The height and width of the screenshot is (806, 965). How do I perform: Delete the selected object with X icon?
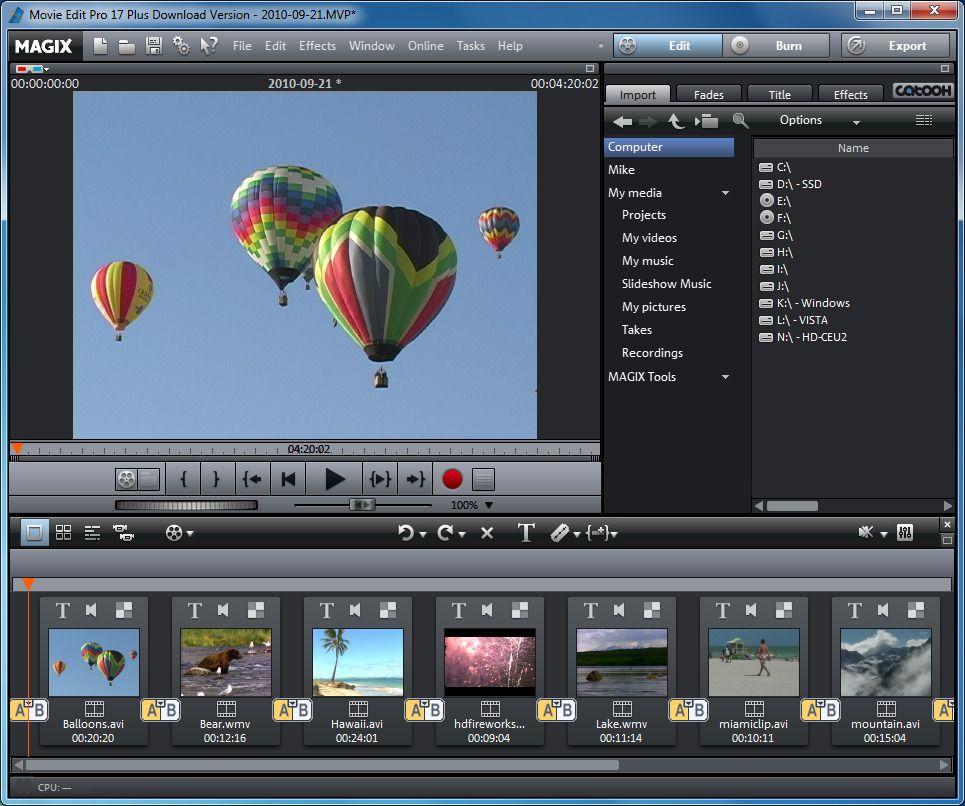point(487,533)
